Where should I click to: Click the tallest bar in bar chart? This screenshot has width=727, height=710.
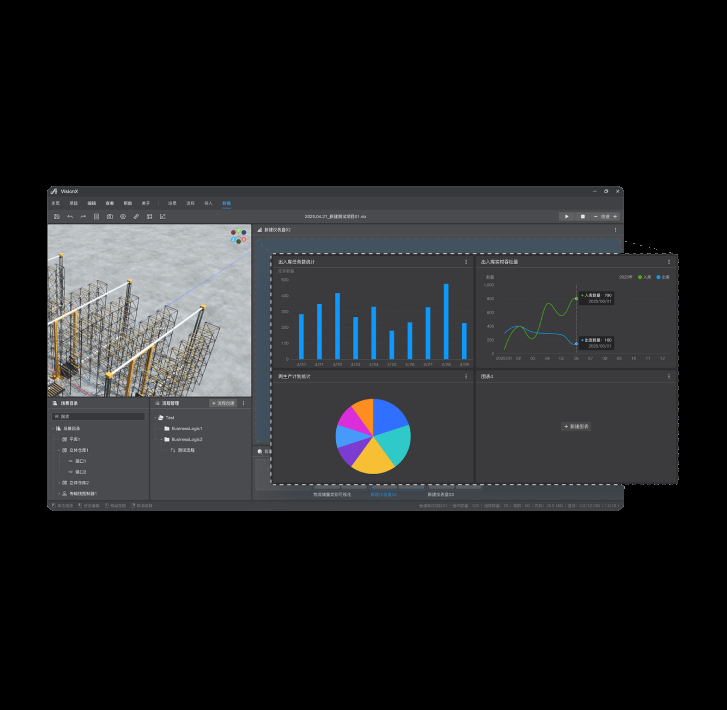click(446, 321)
